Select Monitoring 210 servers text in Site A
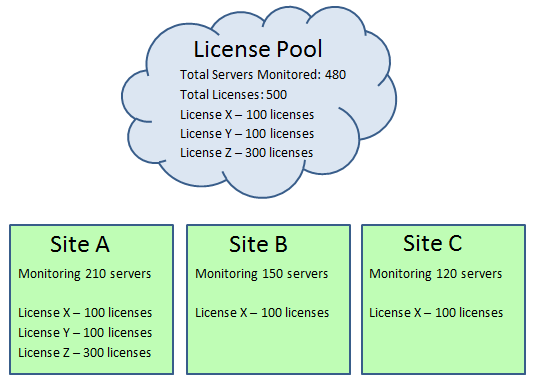This screenshot has height=382, width=534. pos(84,274)
